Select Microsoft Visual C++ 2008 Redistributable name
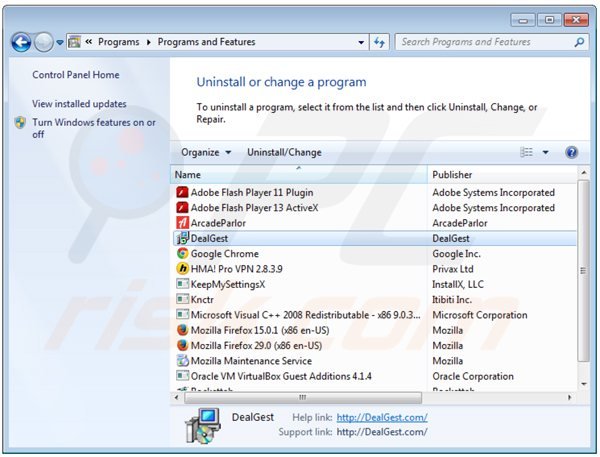 305,315
